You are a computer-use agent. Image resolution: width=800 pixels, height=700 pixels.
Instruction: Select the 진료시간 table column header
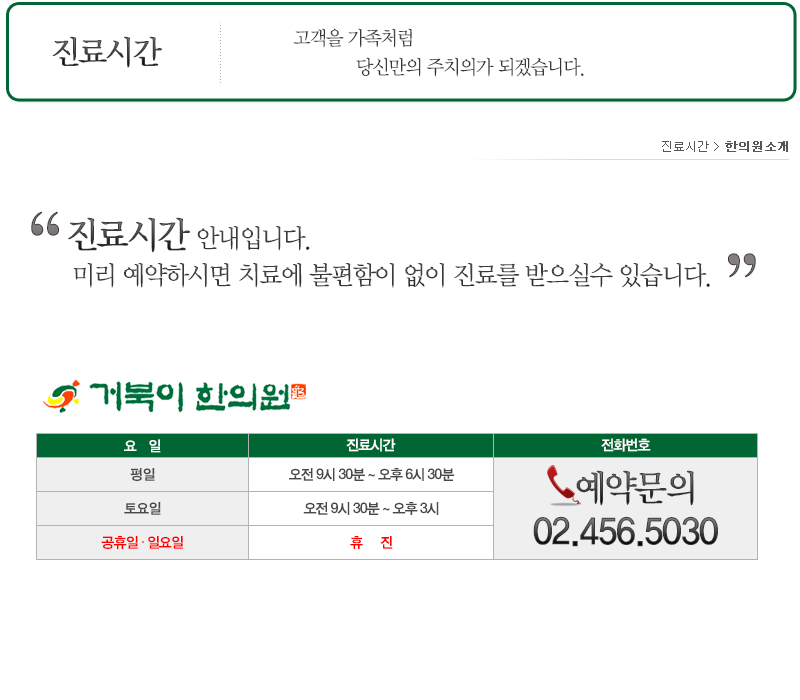tap(371, 445)
